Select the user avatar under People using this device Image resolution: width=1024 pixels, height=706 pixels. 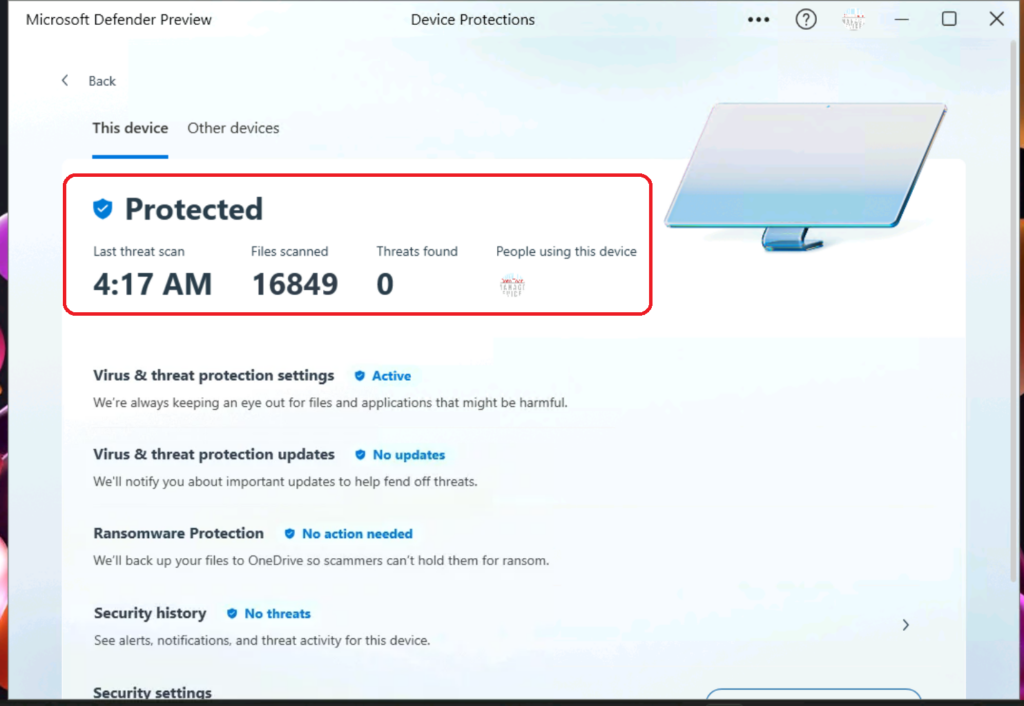point(512,285)
